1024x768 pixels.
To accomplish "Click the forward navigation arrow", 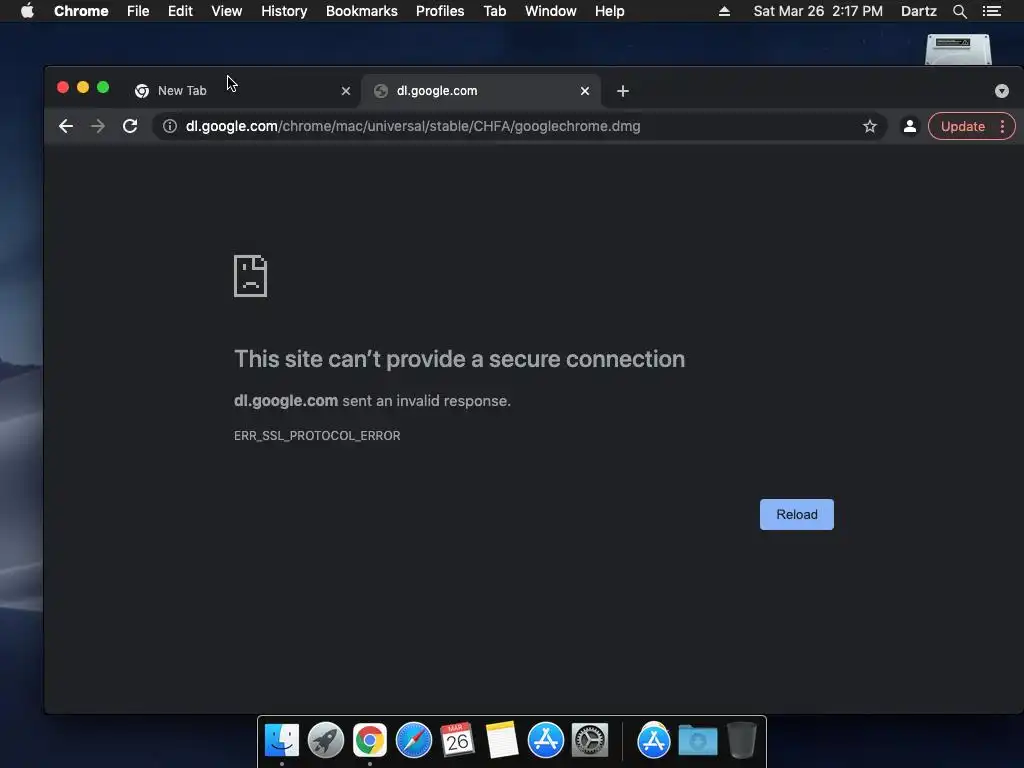I will point(97,126).
